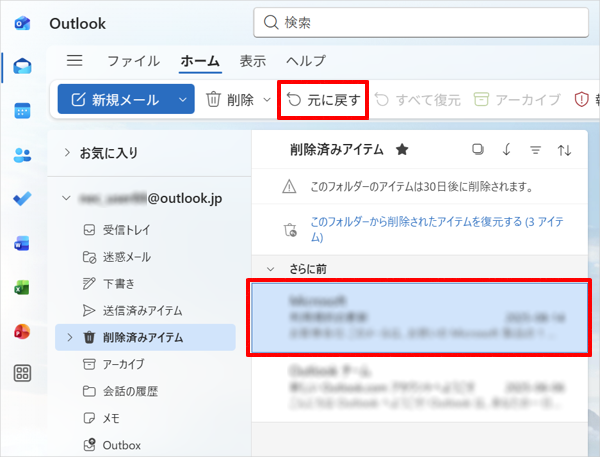Viewport: 600px width, 457px height.
Task: Click the 削除 trash button
Action: 230,100
